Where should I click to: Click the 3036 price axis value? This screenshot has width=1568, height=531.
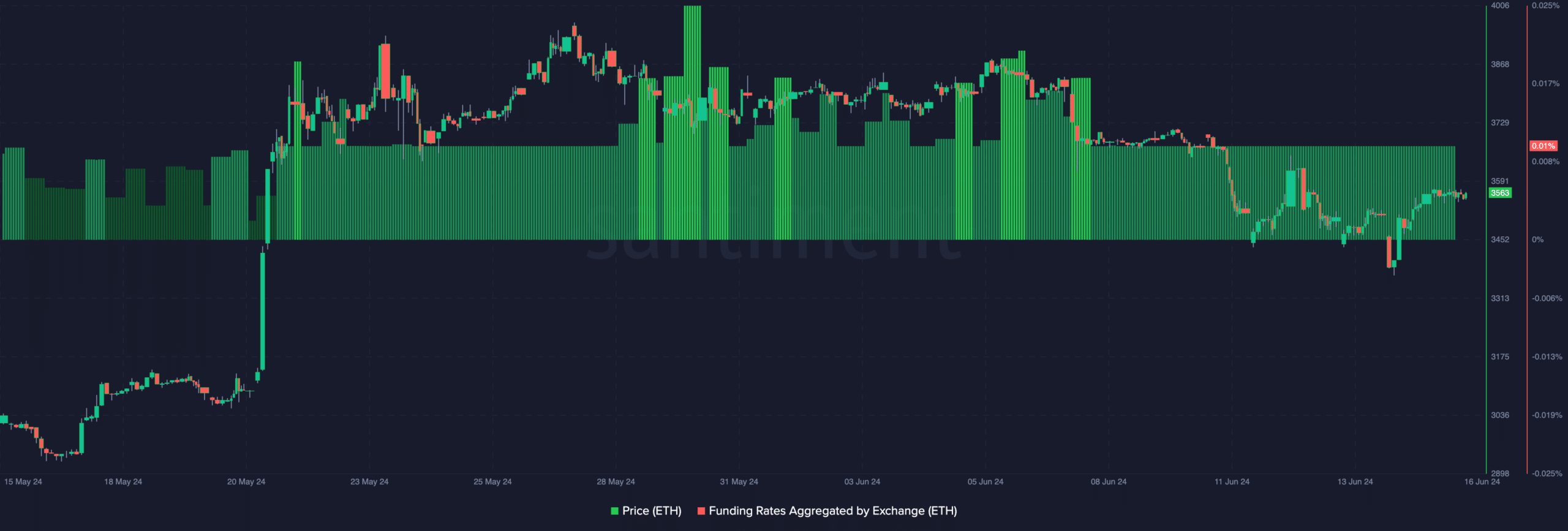(x=1500, y=415)
